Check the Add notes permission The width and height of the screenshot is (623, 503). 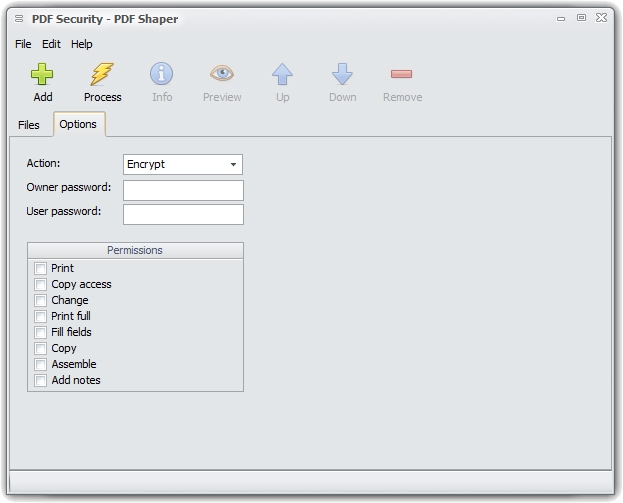tap(40, 380)
